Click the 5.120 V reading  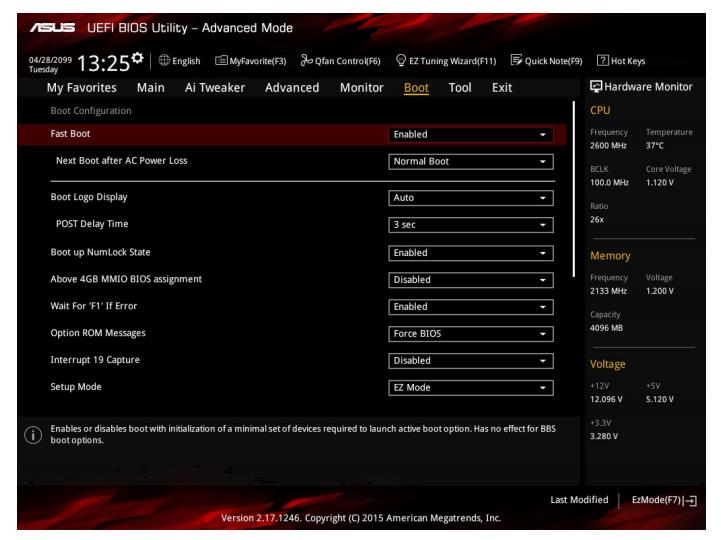660,399
